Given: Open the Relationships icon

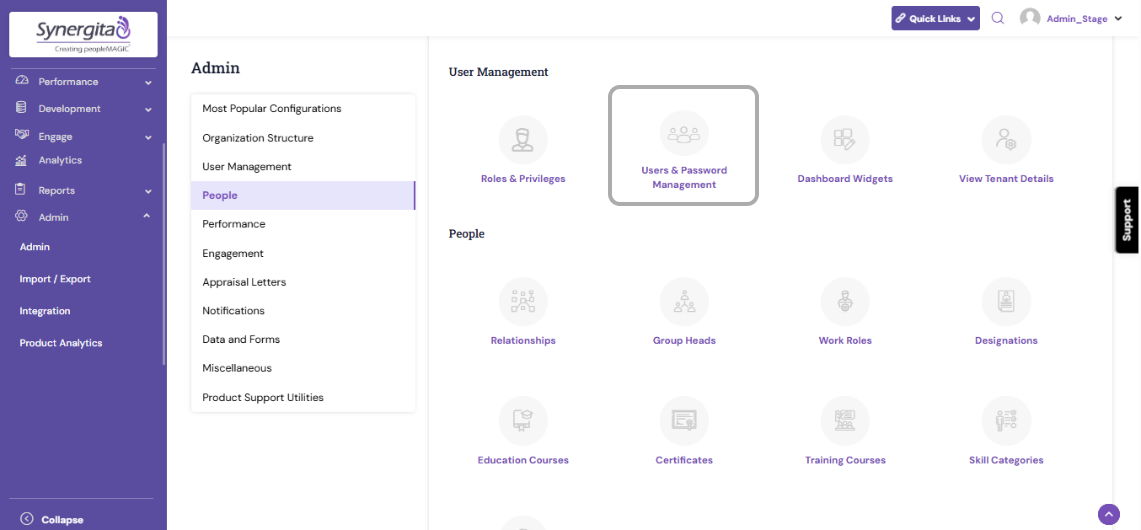Looking at the screenshot, I should [x=523, y=301].
